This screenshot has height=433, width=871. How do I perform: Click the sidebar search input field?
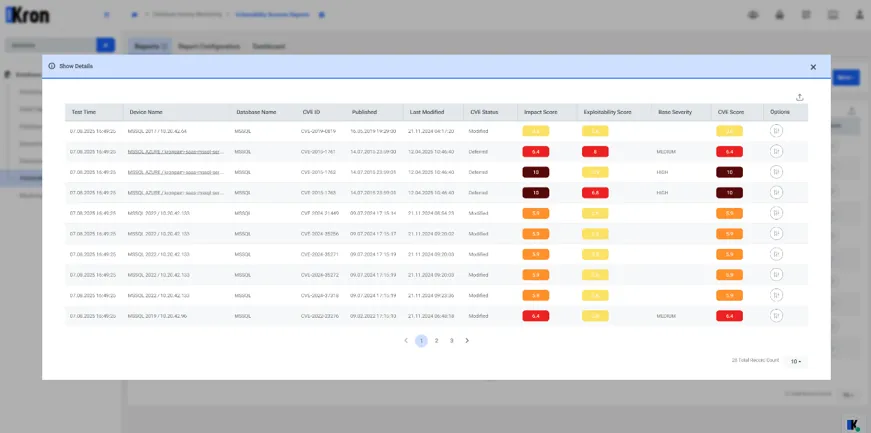[50, 45]
